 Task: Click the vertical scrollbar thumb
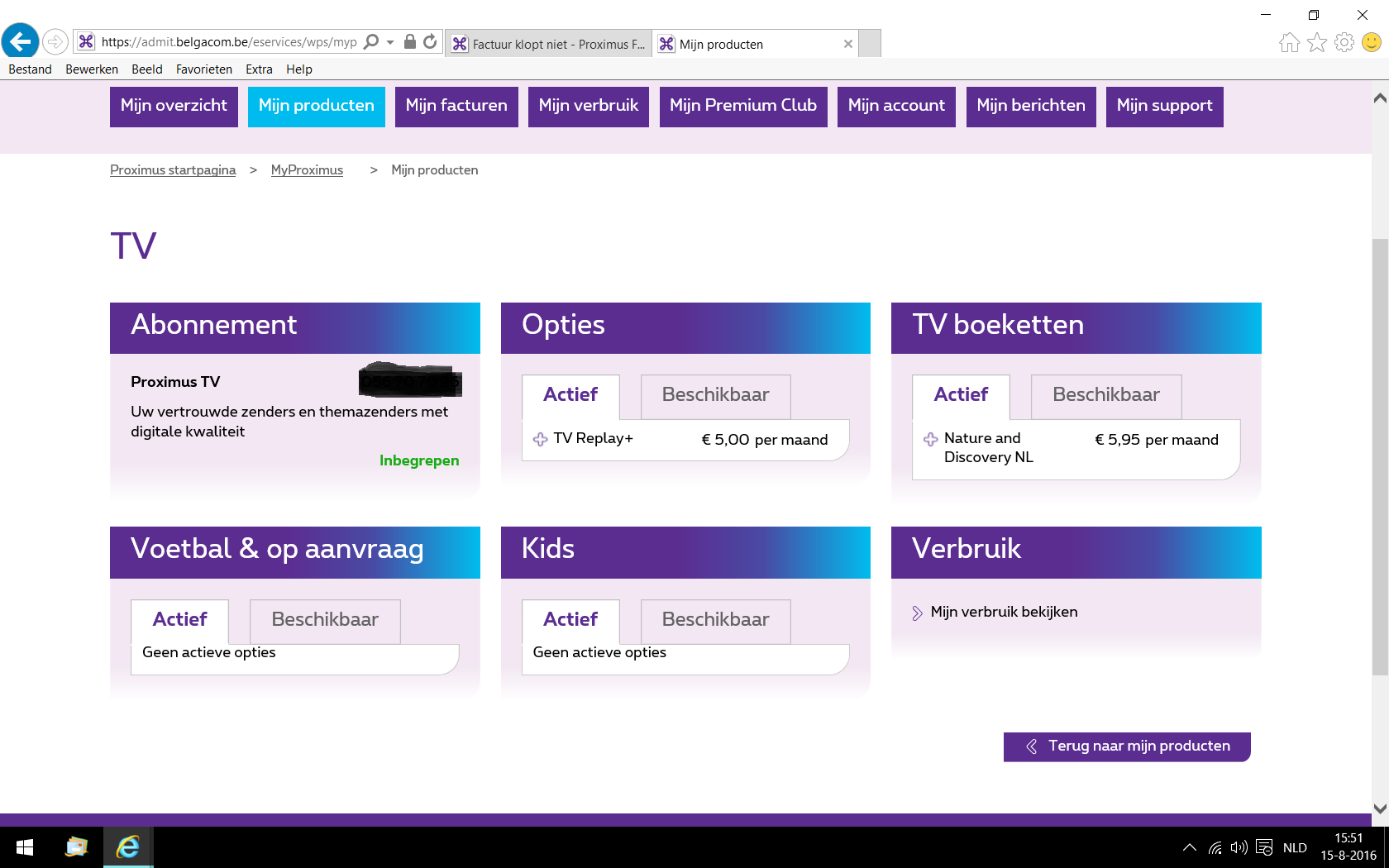coord(1380,457)
